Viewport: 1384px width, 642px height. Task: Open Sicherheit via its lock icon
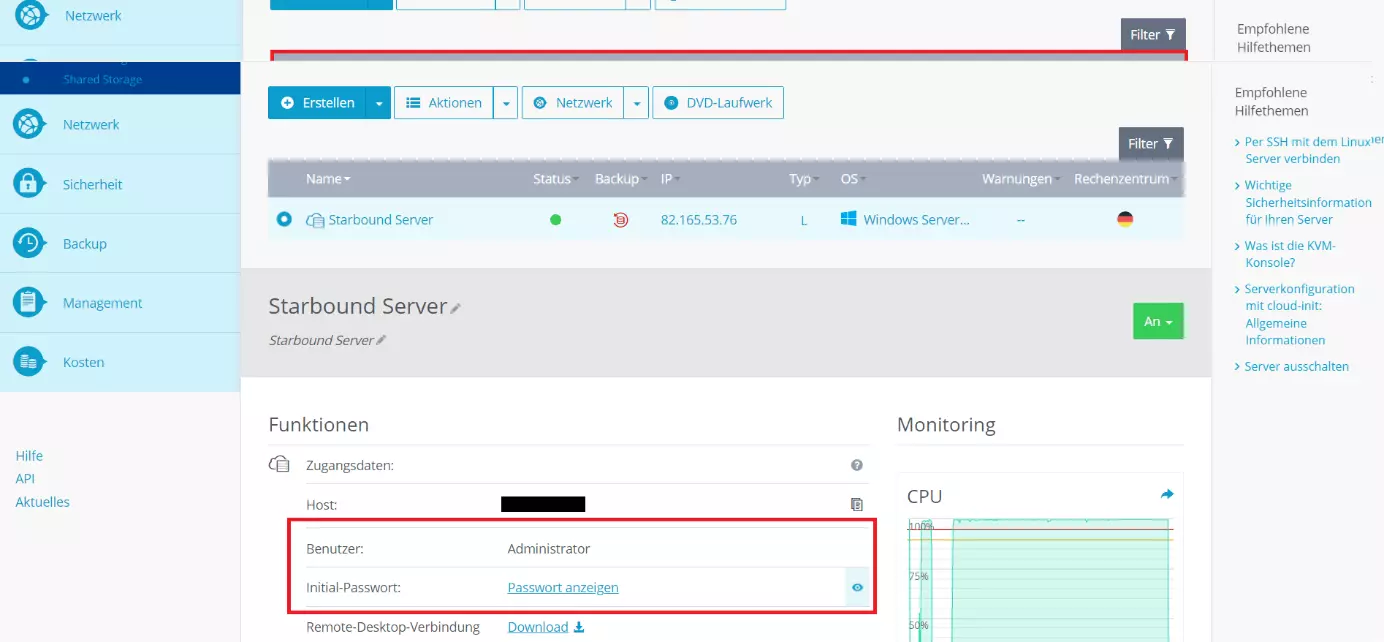28,184
